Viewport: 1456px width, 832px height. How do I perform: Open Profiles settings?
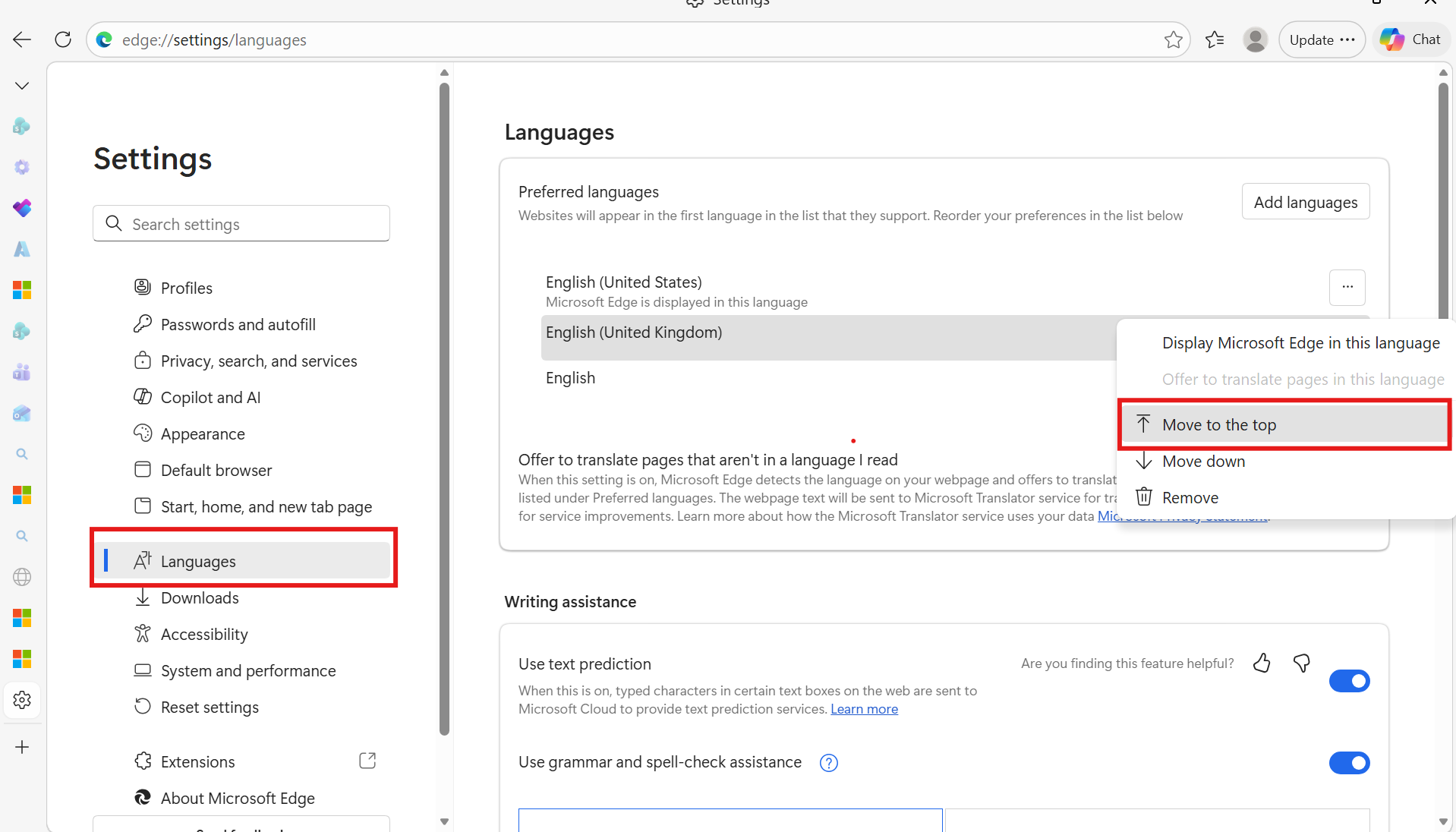pos(241,288)
